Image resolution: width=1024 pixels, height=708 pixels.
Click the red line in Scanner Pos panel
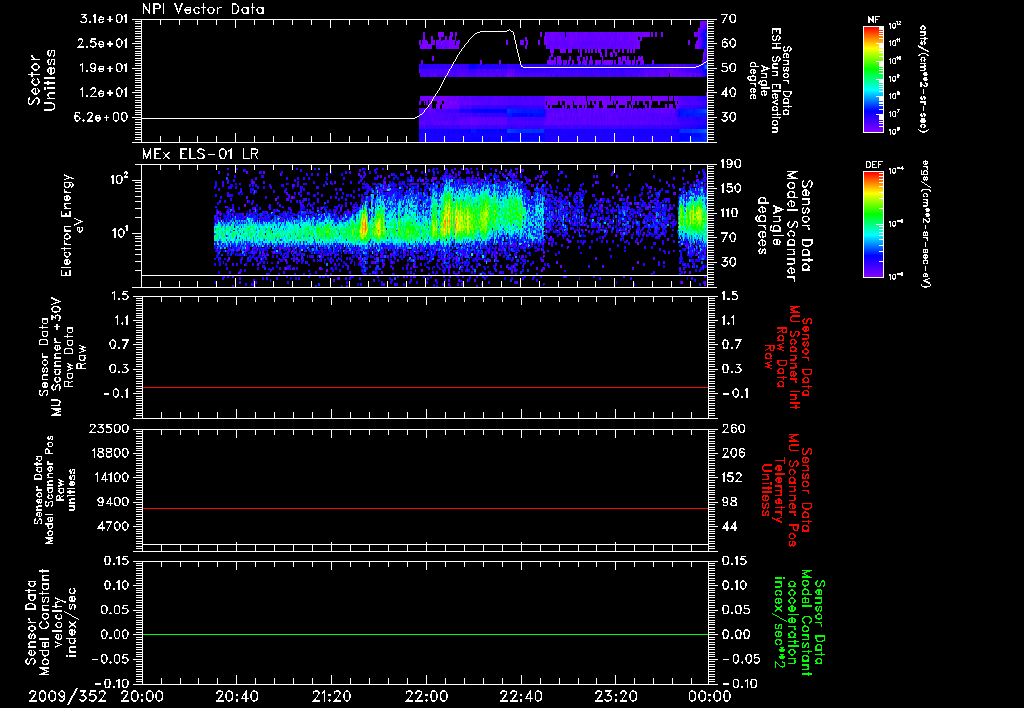point(425,508)
